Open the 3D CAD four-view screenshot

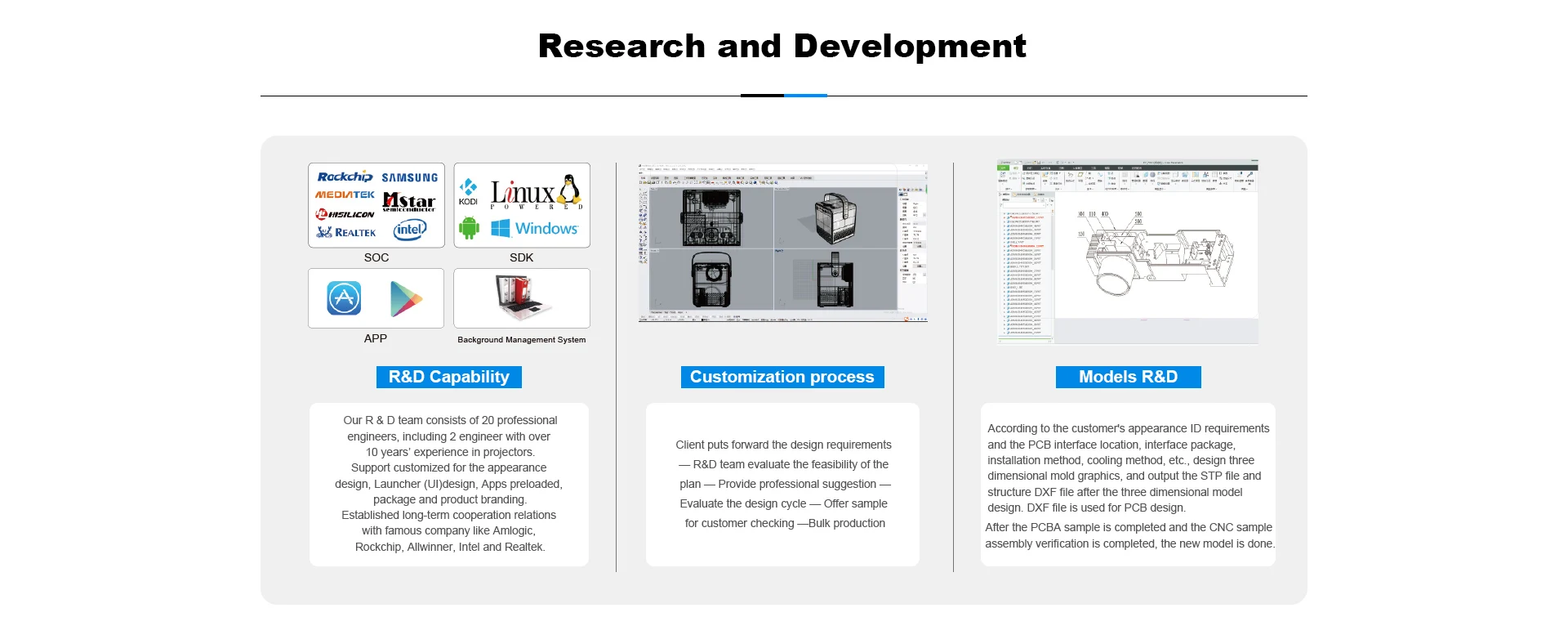[x=782, y=243]
